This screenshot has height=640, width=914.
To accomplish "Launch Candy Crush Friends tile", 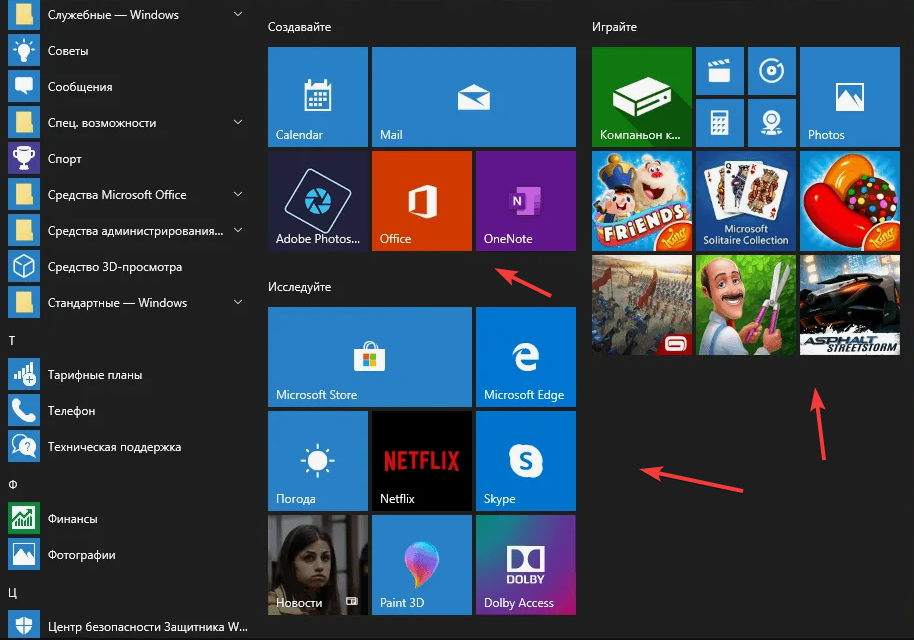I will (x=642, y=201).
